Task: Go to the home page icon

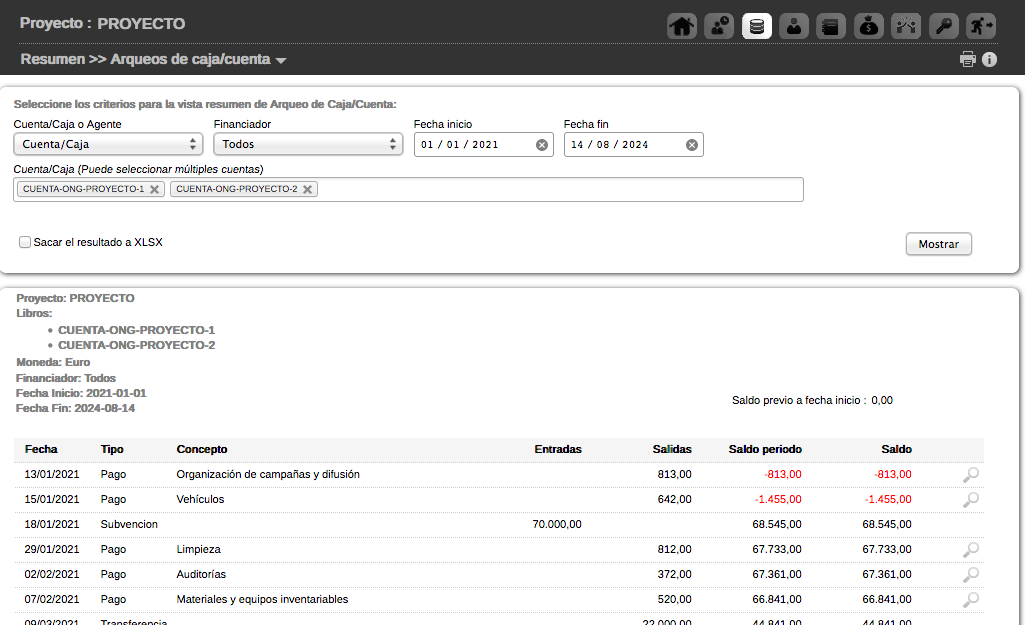Action: [682, 26]
